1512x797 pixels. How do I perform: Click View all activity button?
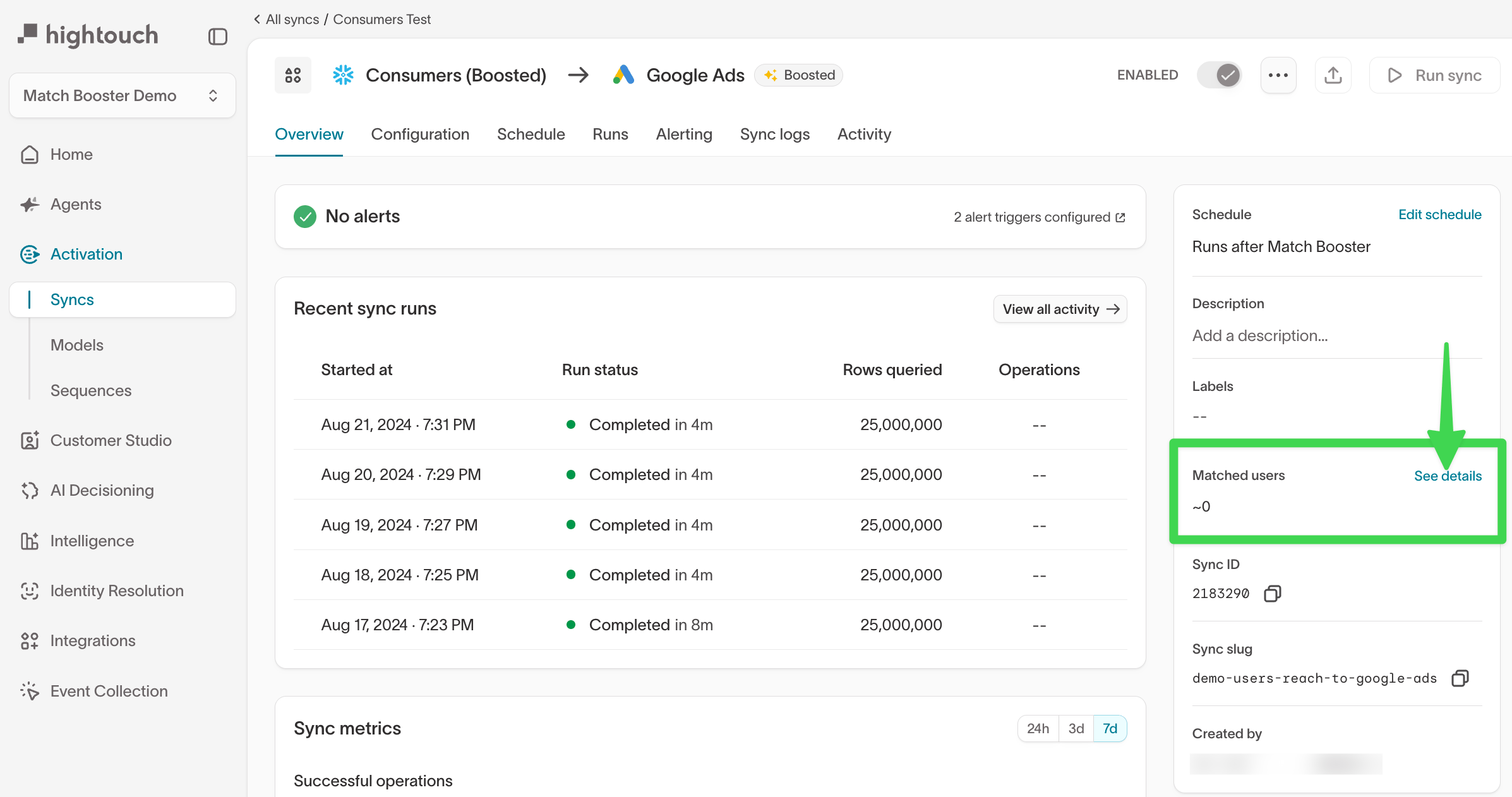point(1060,309)
